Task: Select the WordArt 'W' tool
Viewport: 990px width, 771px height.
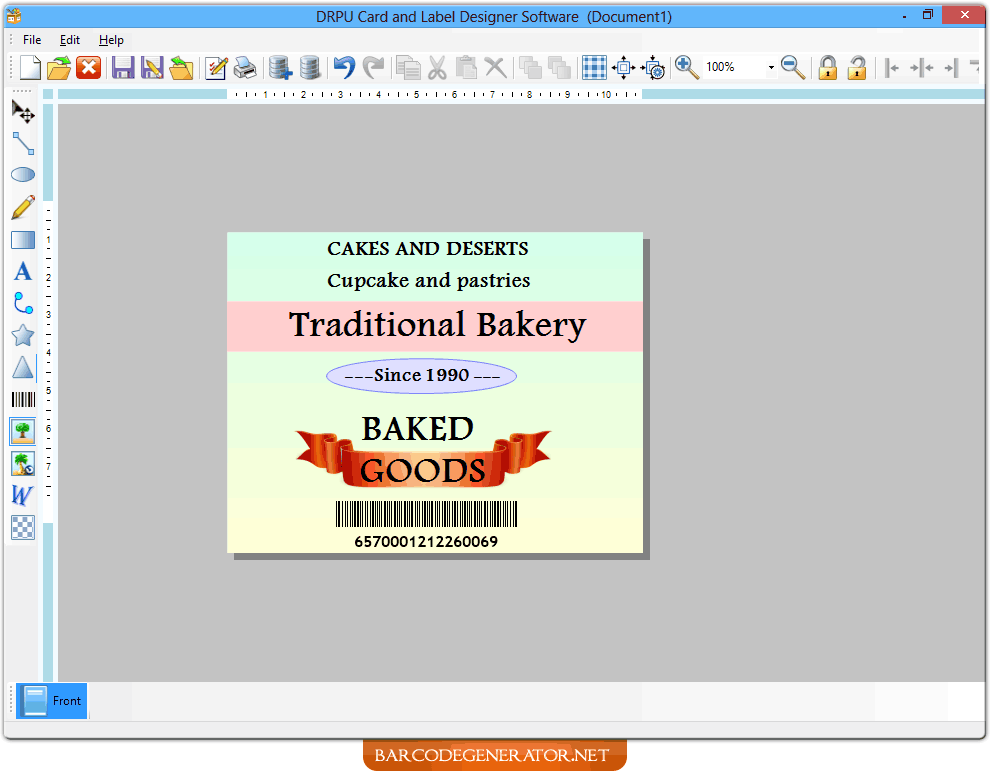Action: [x=22, y=496]
